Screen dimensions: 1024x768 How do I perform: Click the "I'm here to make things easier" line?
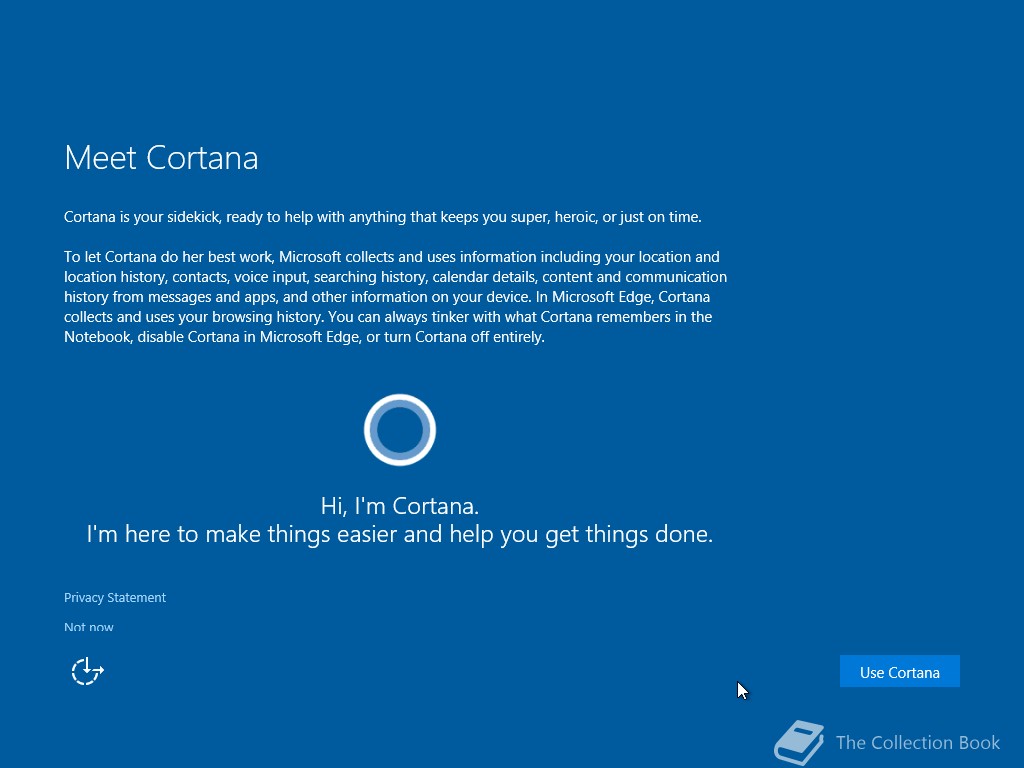click(x=400, y=534)
